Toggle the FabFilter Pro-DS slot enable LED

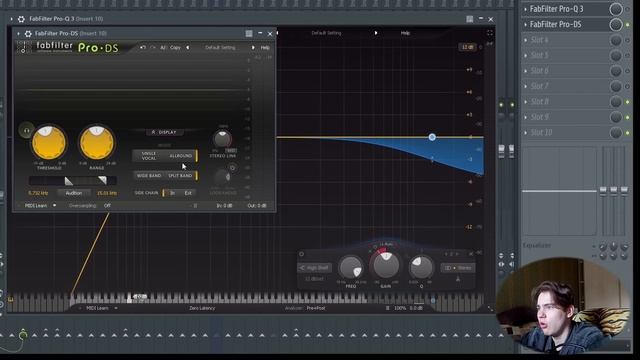coord(628,25)
